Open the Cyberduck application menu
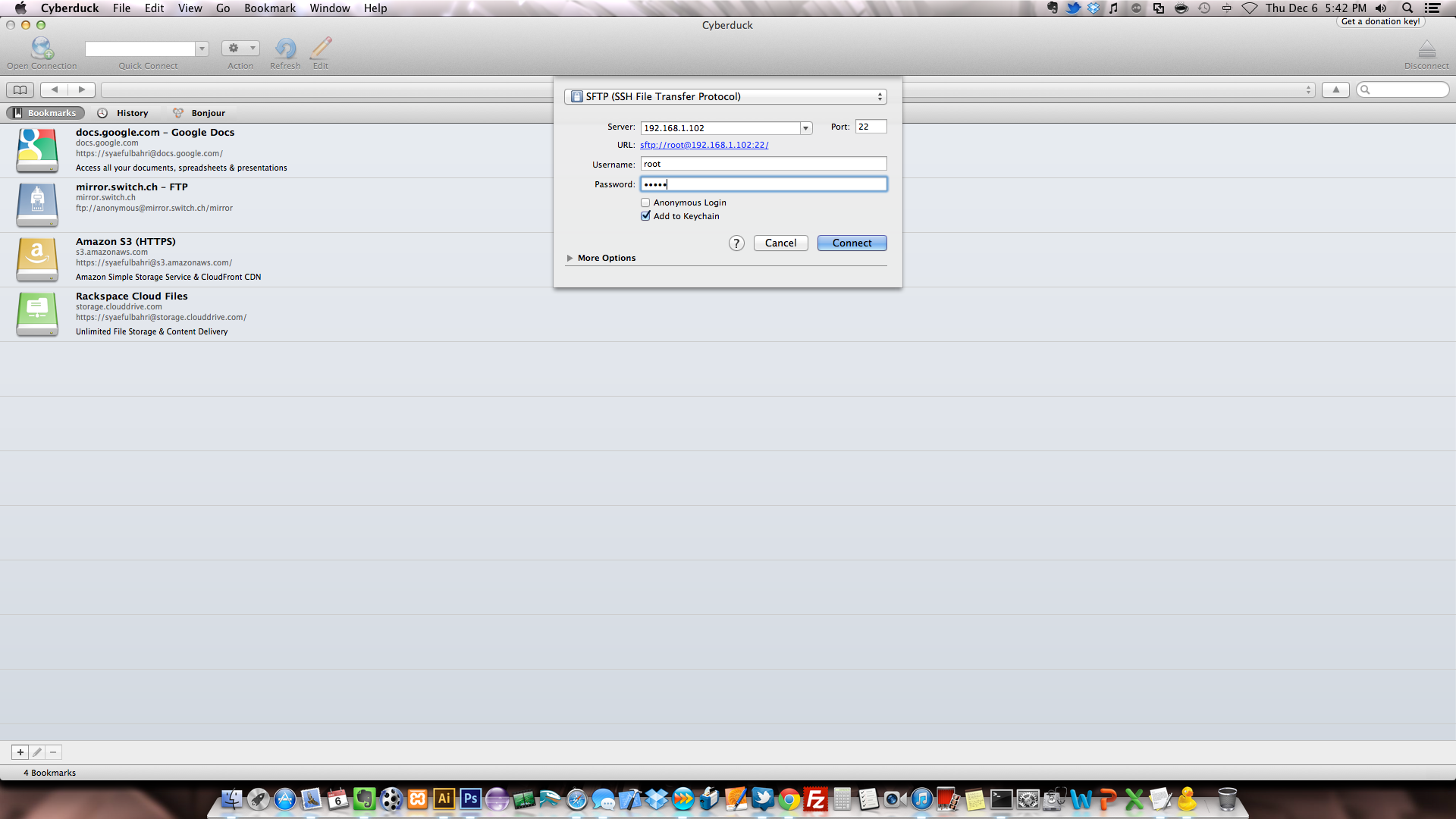The image size is (1456, 819). [x=70, y=8]
